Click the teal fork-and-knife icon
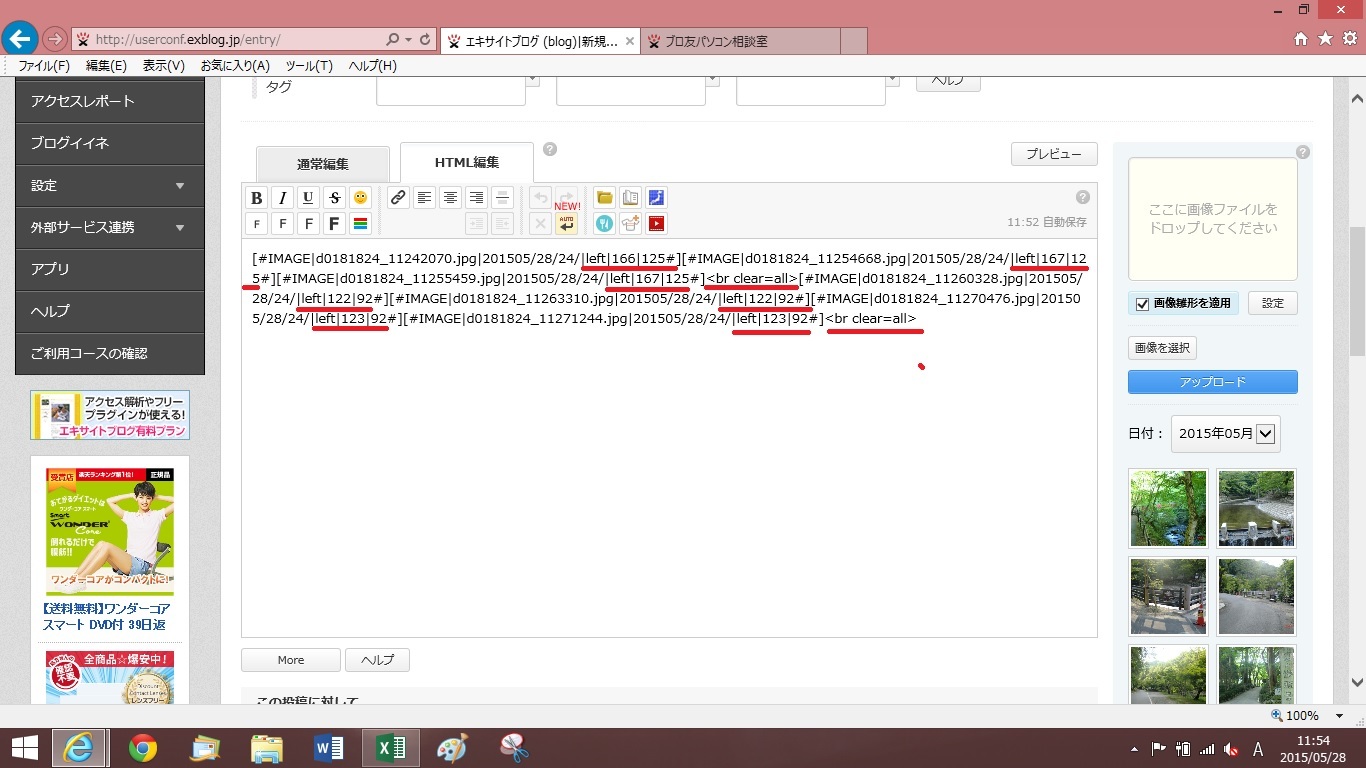The image size is (1366, 768). tap(604, 224)
